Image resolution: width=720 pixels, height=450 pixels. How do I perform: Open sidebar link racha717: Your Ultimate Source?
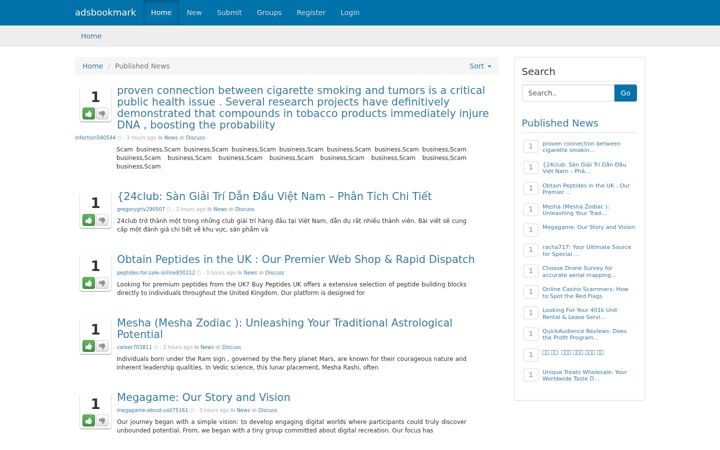coord(587,250)
